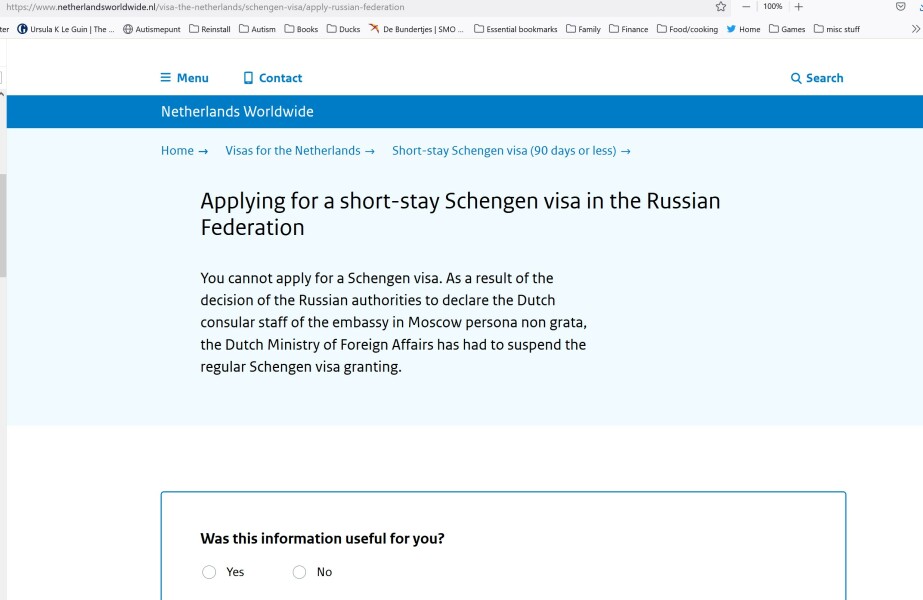Bookmark this page with the star icon
Image resolution: width=923 pixels, height=600 pixels.
720,7
